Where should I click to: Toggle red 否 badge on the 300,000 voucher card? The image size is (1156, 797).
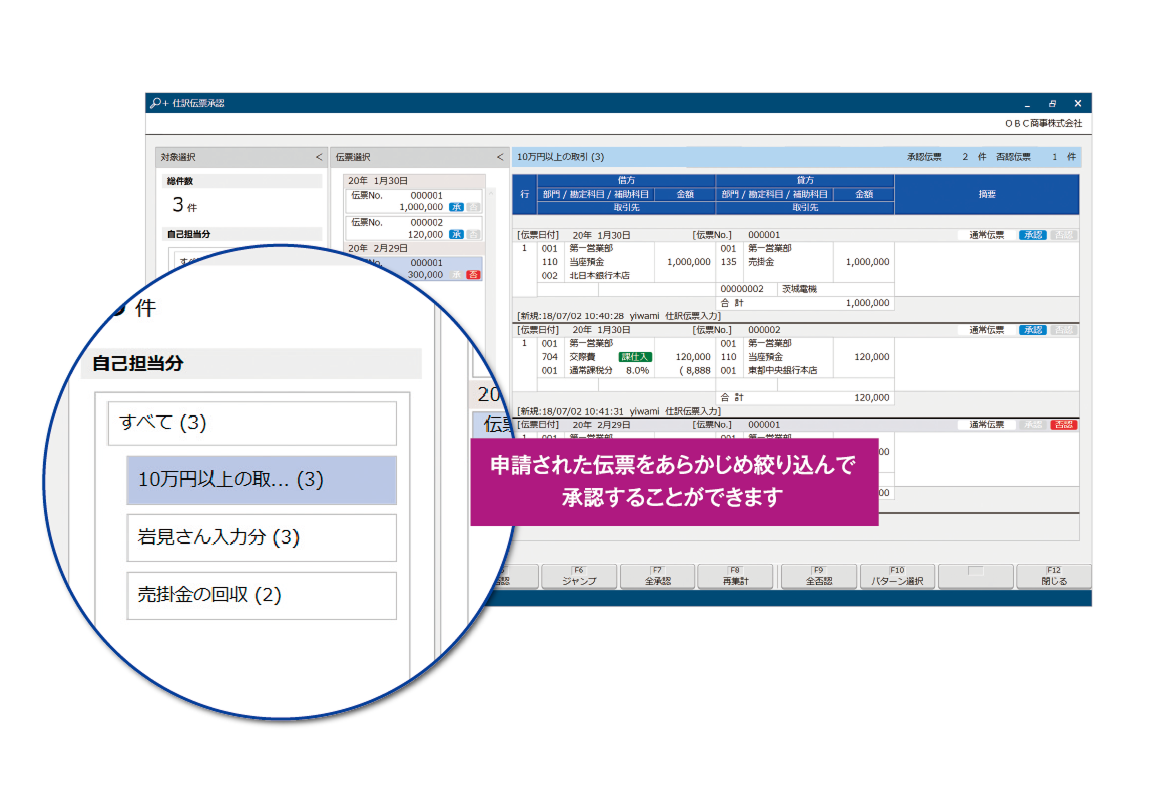[x=473, y=275]
